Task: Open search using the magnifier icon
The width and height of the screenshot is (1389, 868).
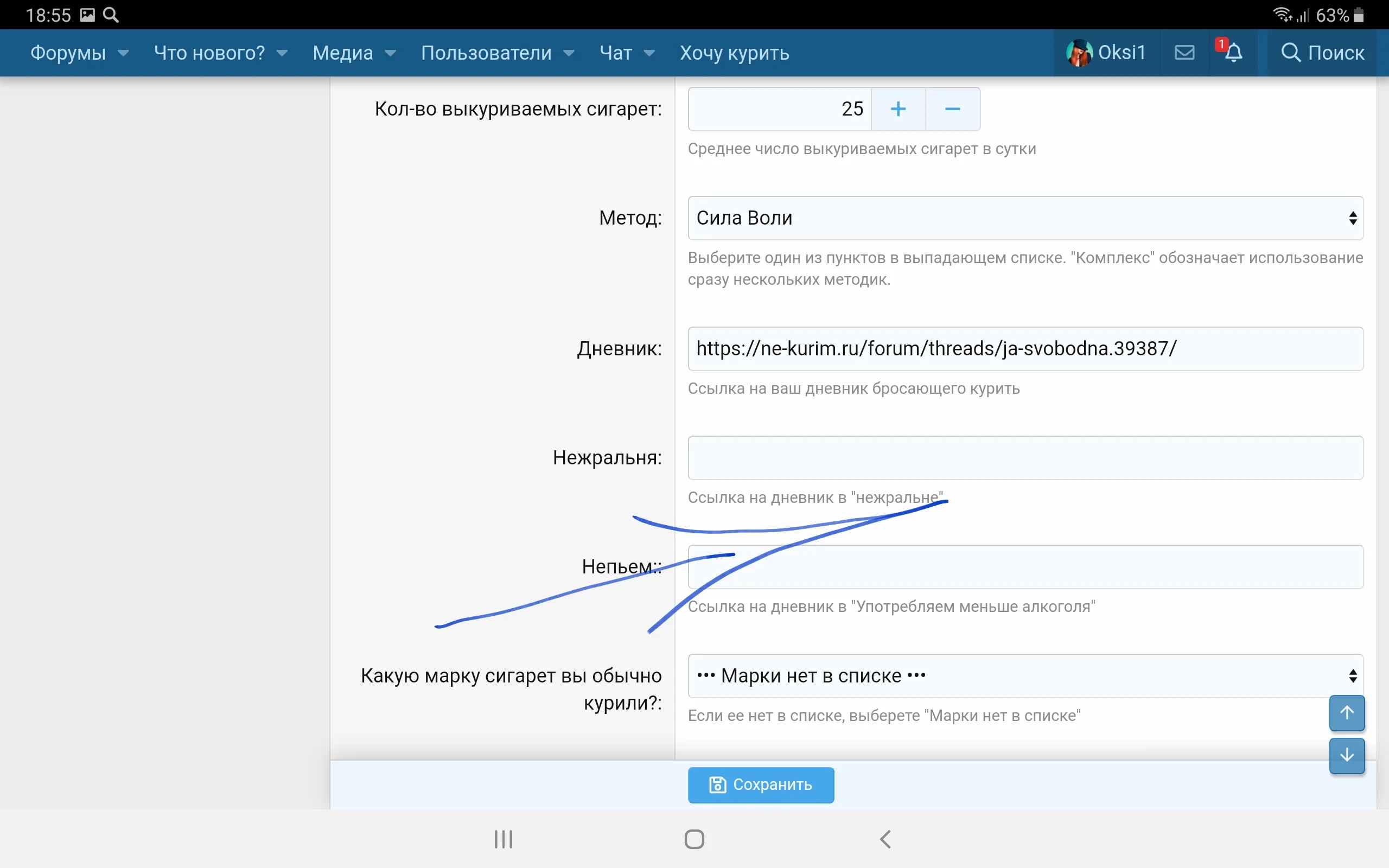Action: 1290,52
